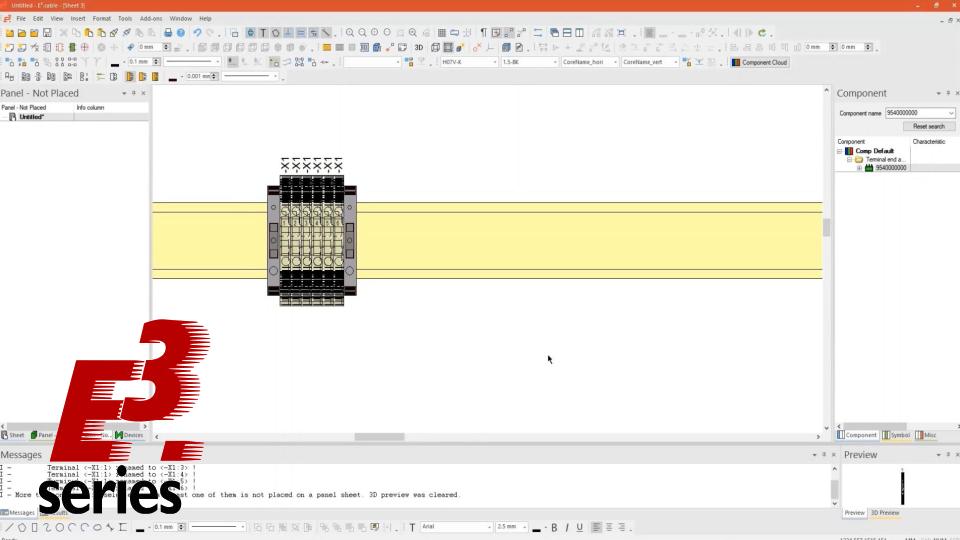The height and width of the screenshot is (540, 960).
Task: Toggle Underline text formatting
Action: (580, 527)
